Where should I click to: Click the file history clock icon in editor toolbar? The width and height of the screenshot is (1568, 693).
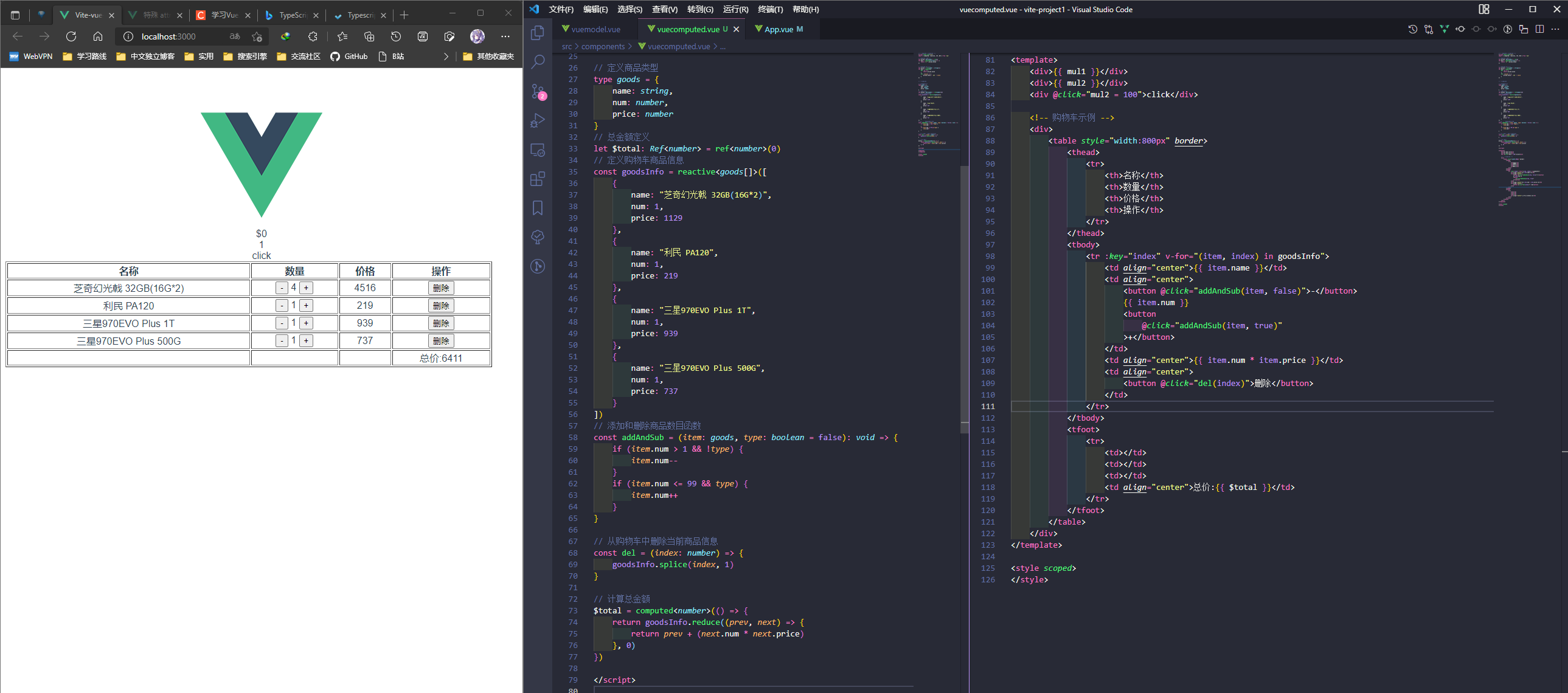pyautogui.click(x=1413, y=29)
